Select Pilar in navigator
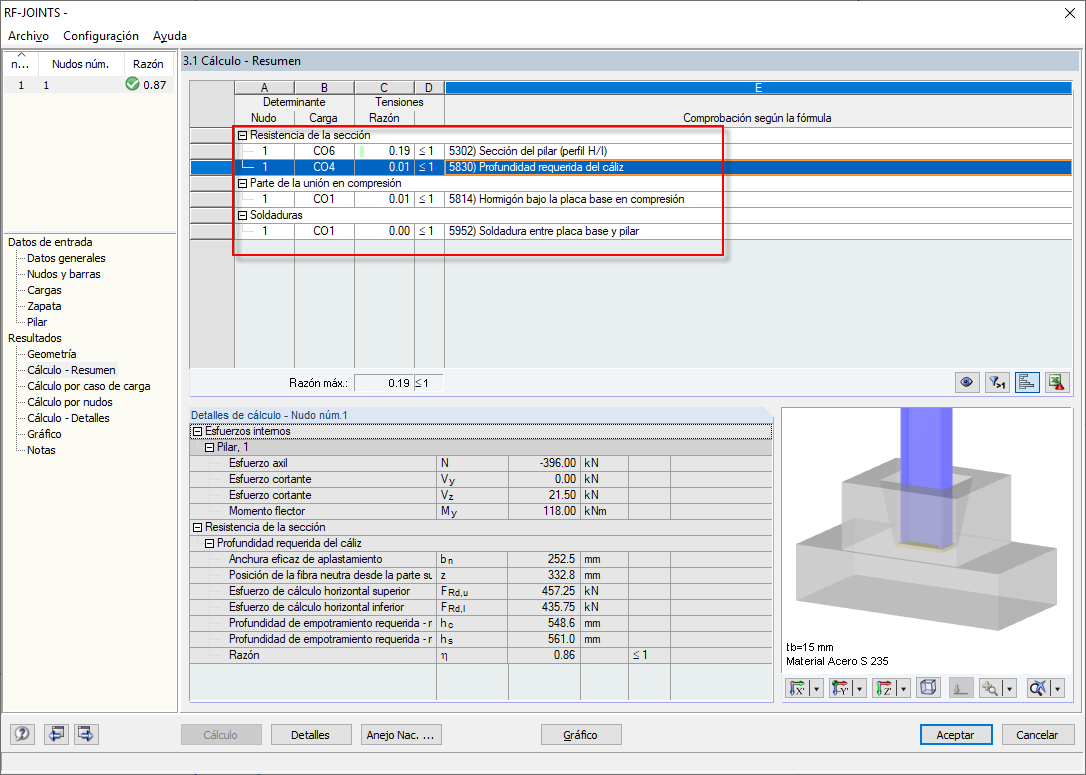 tap(37, 322)
